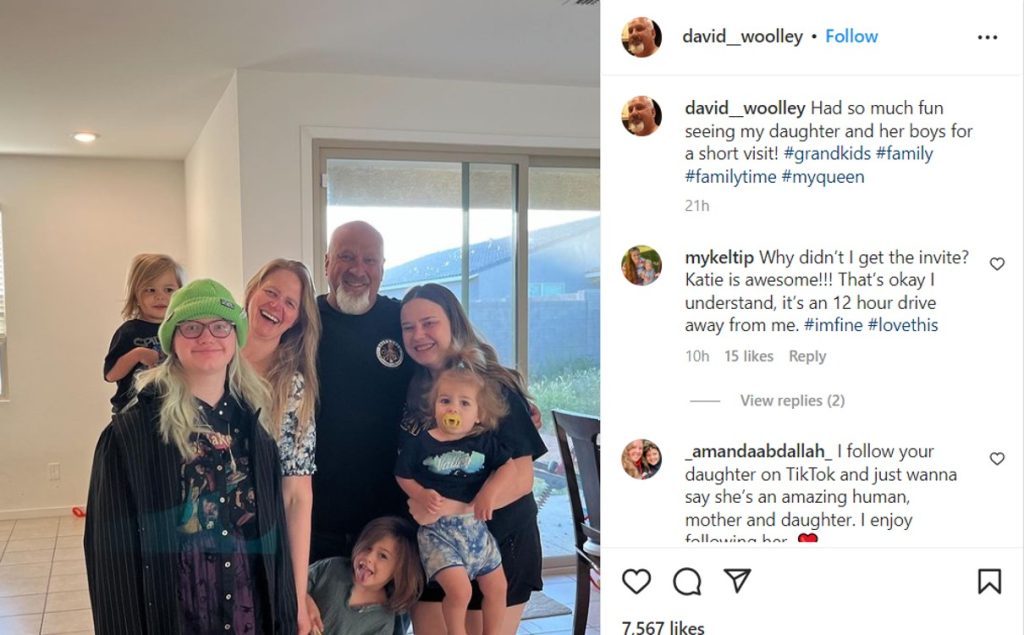View who gave 15 likes on comment
The width and height of the screenshot is (1024, 635).
tap(748, 356)
